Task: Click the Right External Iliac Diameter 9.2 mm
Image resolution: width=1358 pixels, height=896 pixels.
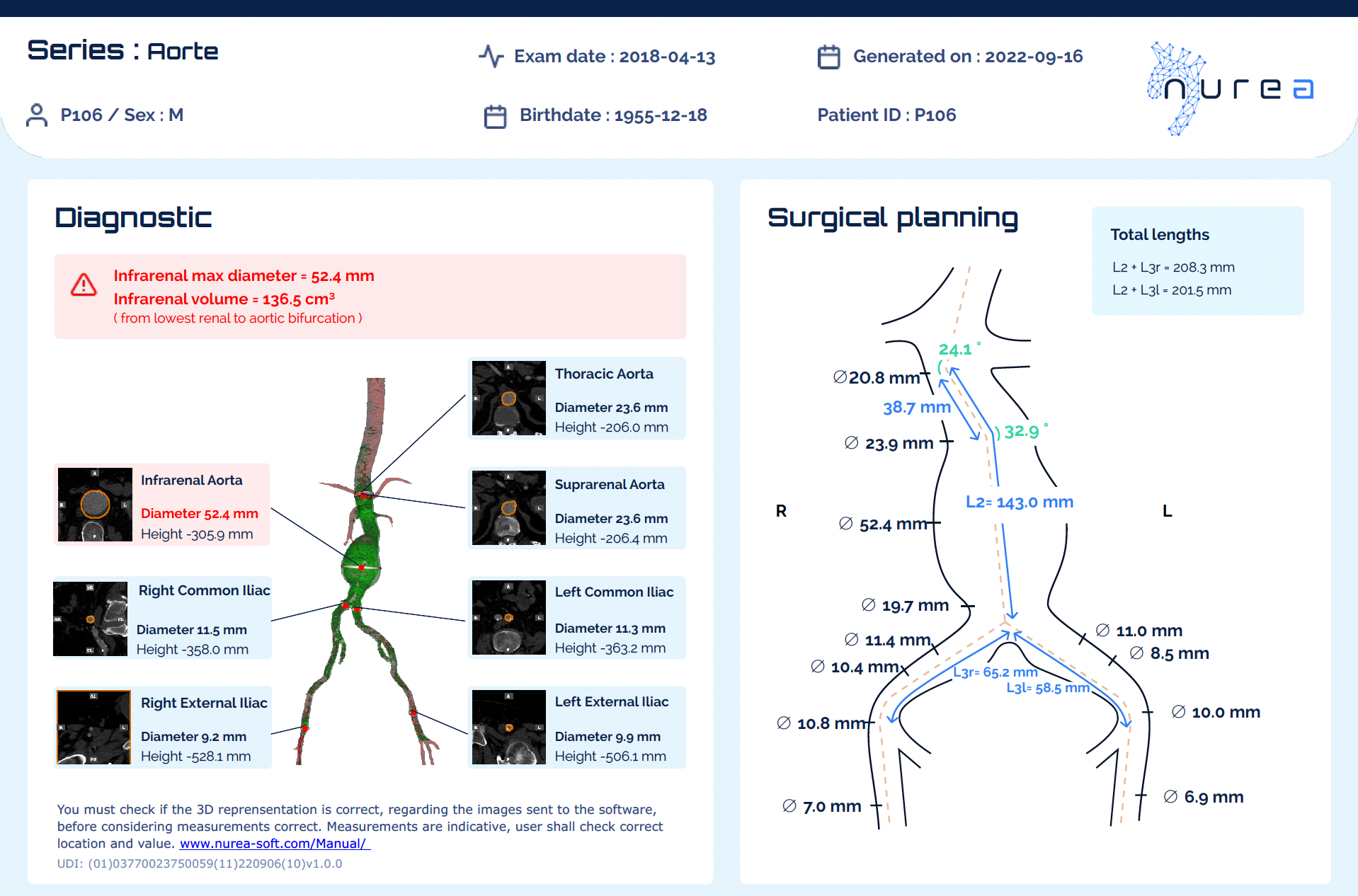Action: [193, 737]
